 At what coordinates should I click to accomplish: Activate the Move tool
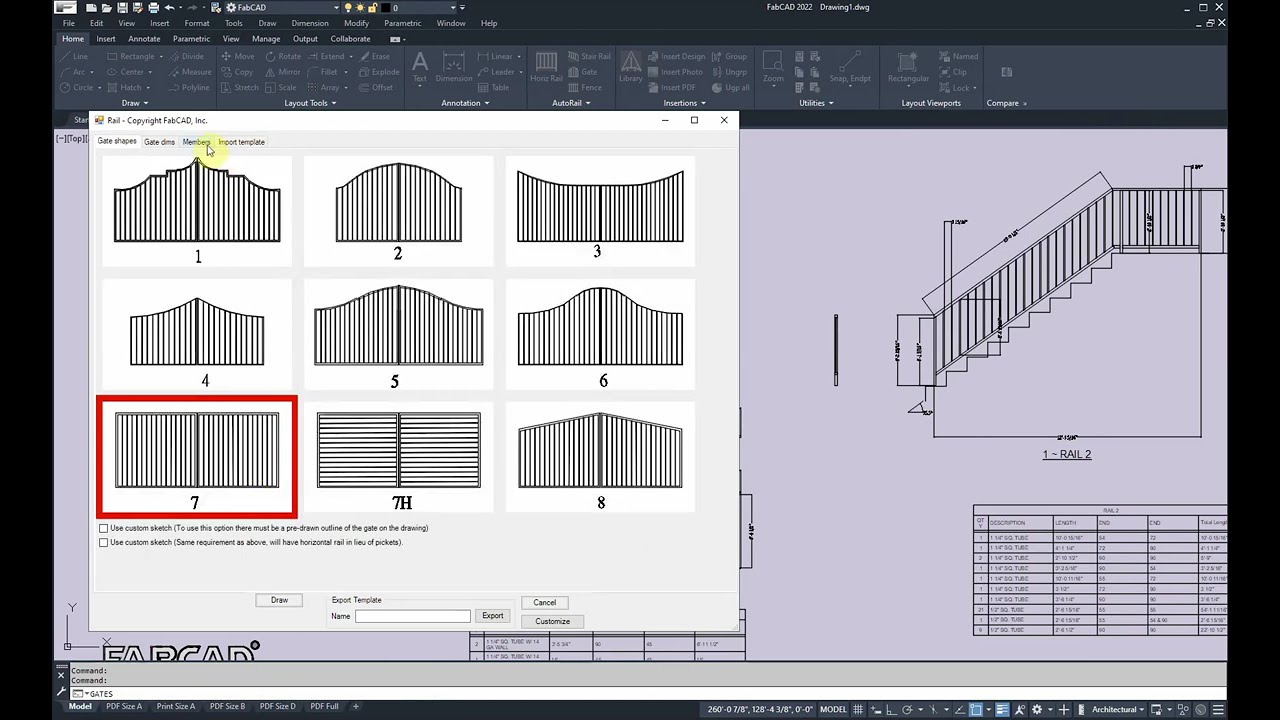238,56
